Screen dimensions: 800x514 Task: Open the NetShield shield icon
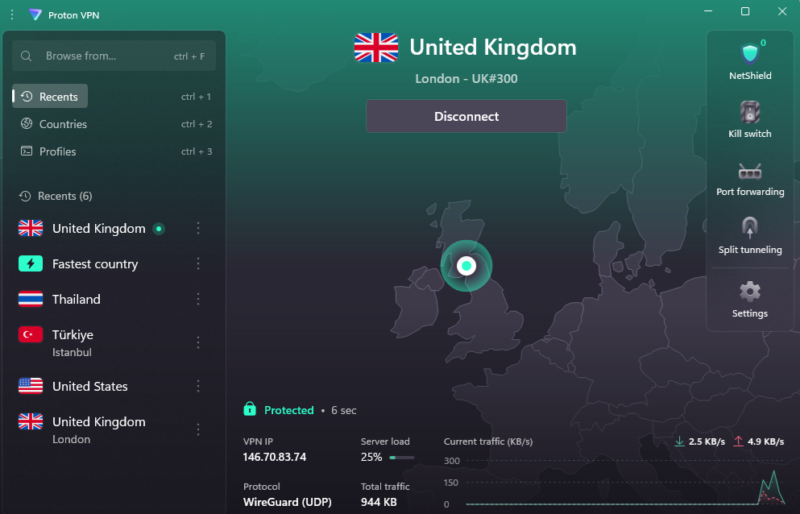point(749,54)
